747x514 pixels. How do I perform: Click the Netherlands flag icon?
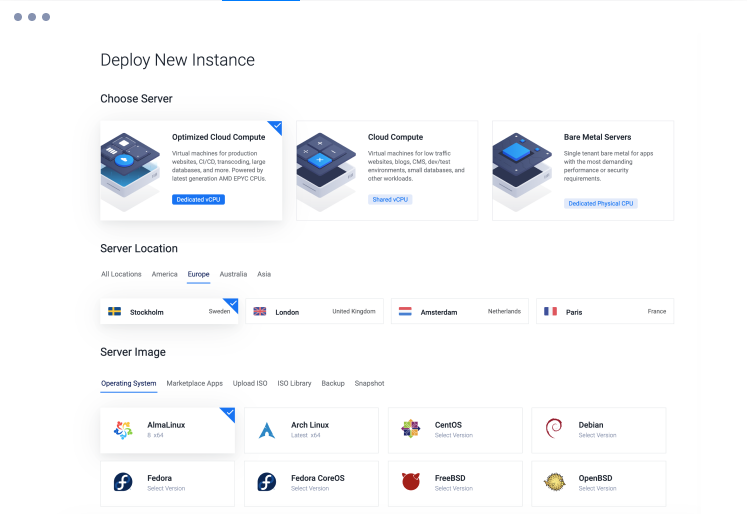(x=405, y=312)
